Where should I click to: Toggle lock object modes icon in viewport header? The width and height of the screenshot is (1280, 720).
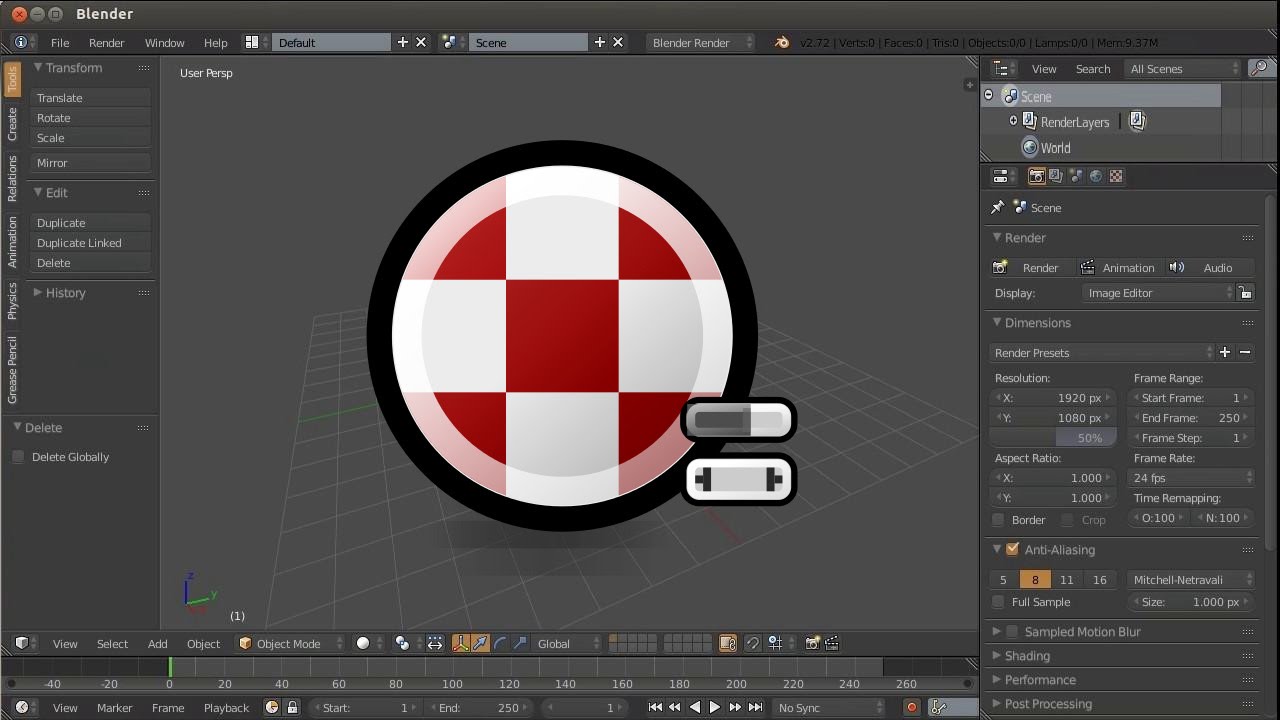[728, 643]
